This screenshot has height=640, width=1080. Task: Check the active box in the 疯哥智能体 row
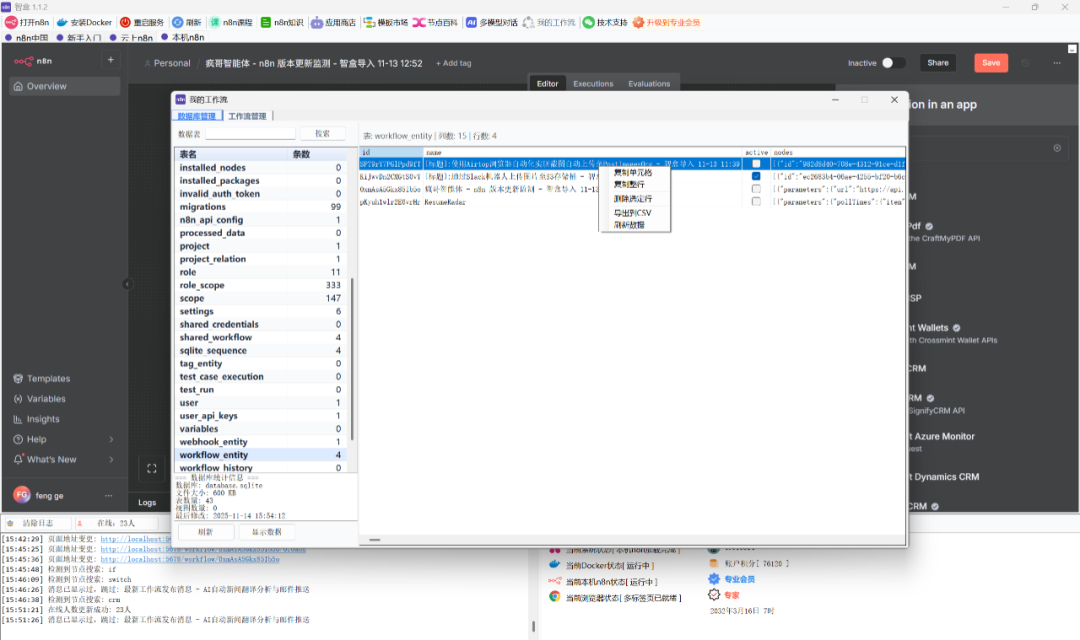pyautogui.click(x=756, y=189)
